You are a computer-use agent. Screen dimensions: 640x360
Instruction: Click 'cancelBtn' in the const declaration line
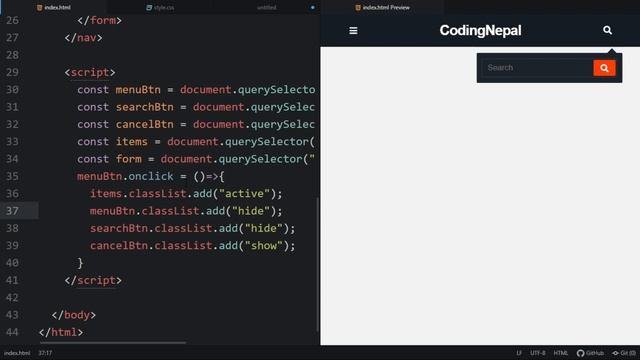[144, 124]
